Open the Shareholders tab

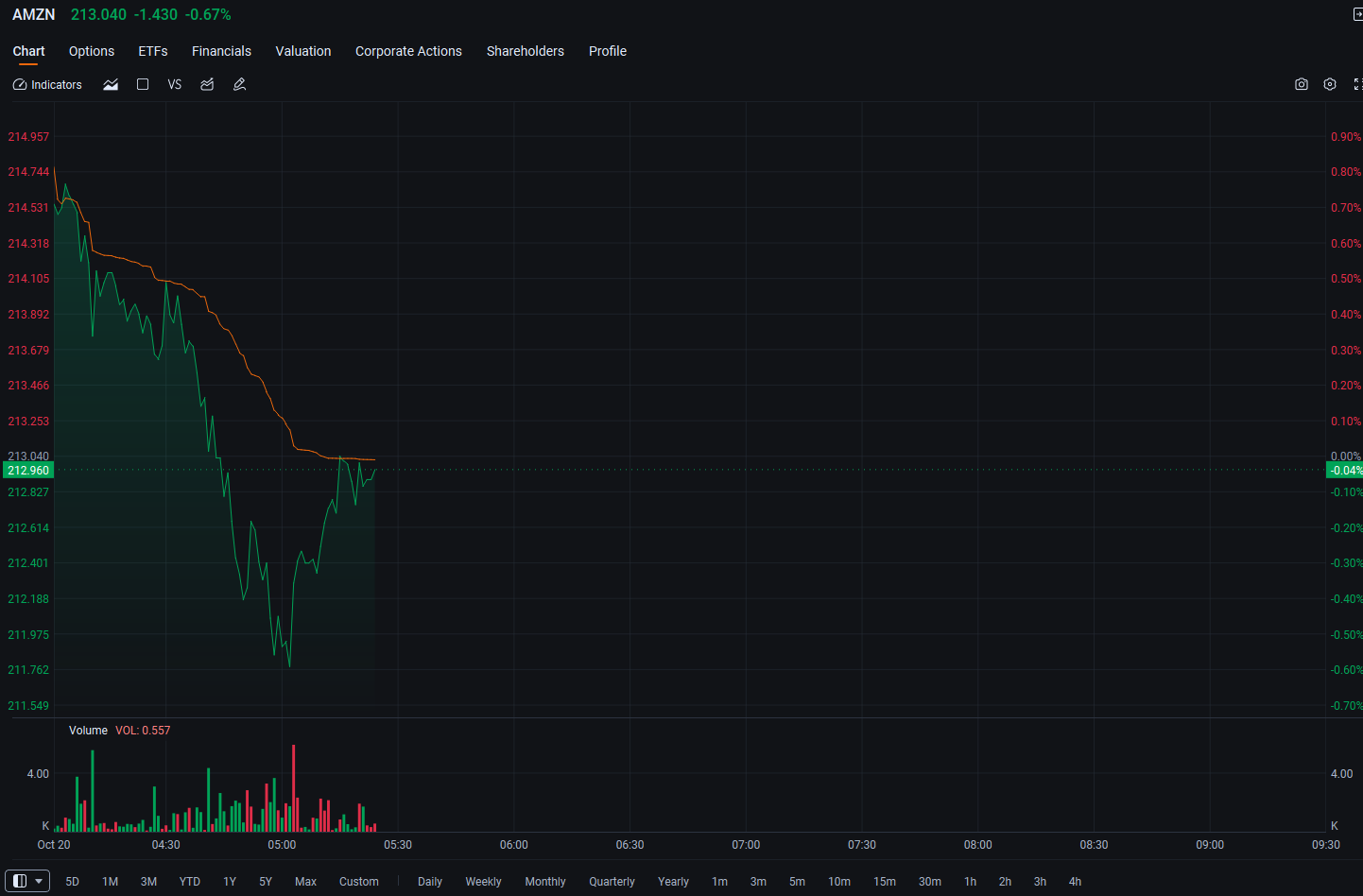(526, 51)
